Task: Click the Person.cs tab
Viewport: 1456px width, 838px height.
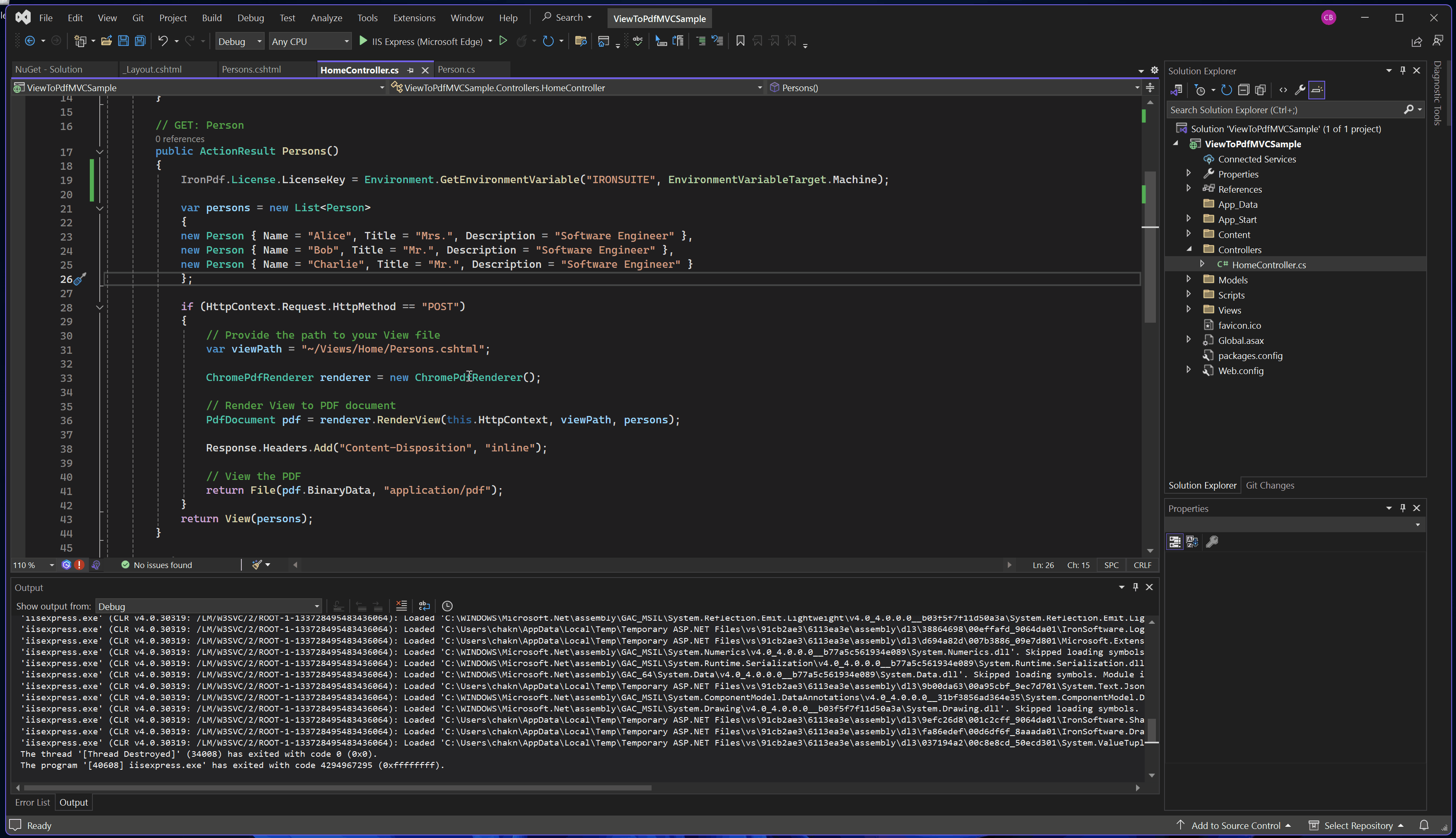Action: coord(455,69)
